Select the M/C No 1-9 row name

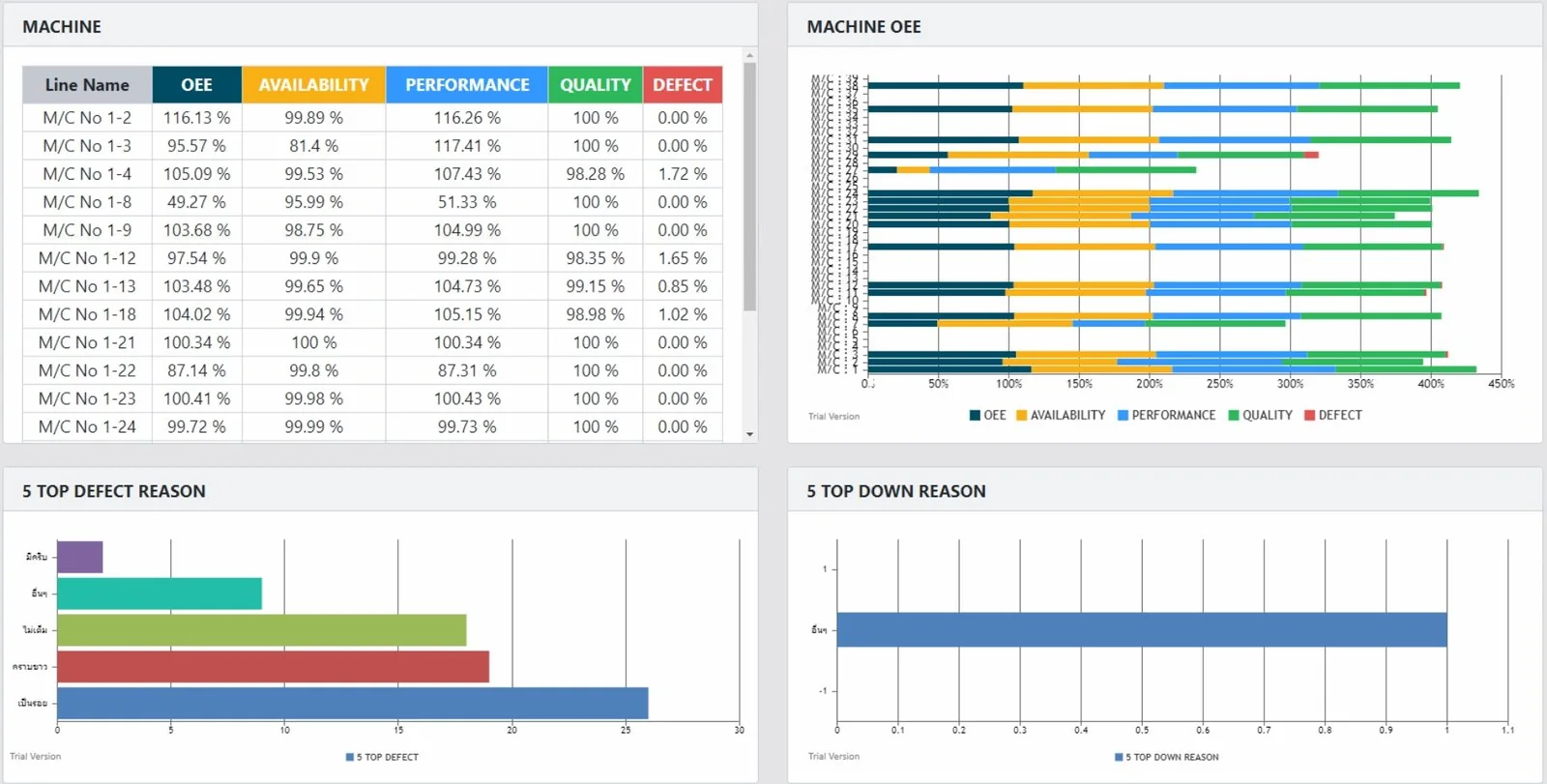(x=87, y=230)
